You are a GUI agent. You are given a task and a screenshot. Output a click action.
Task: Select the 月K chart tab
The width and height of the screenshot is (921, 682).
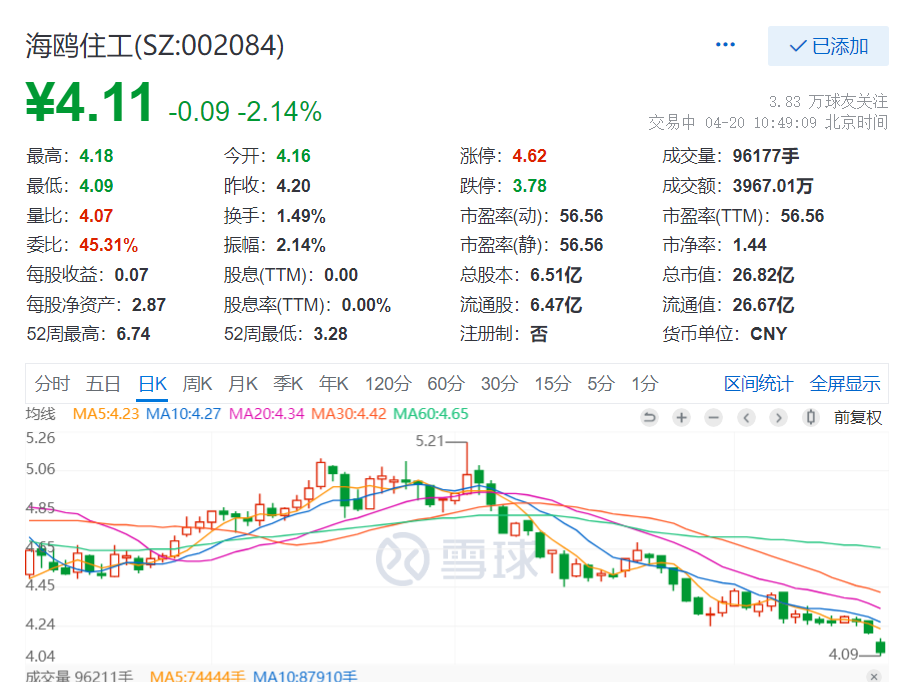243,384
